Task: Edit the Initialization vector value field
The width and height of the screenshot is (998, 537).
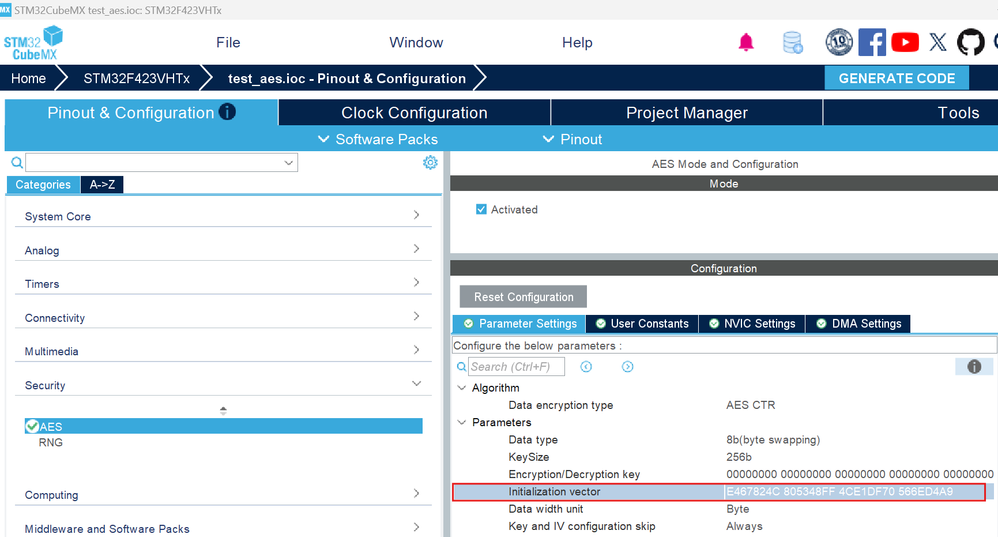Action: pos(855,492)
